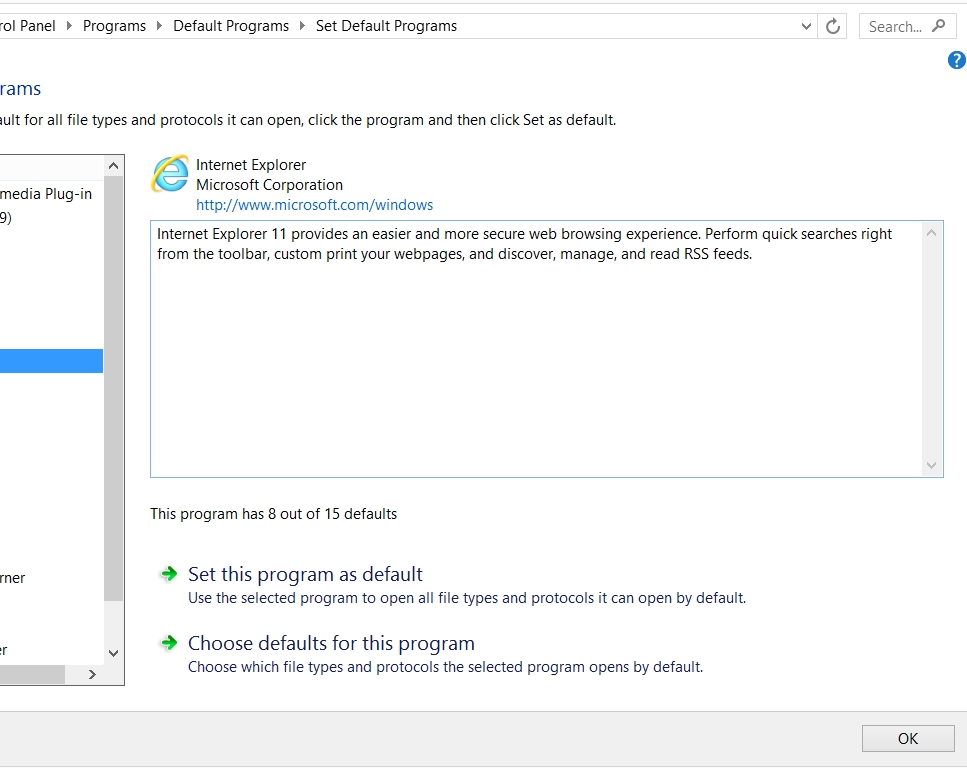967x768 pixels.
Task: Open the address bar history dropdown
Action: point(805,27)
